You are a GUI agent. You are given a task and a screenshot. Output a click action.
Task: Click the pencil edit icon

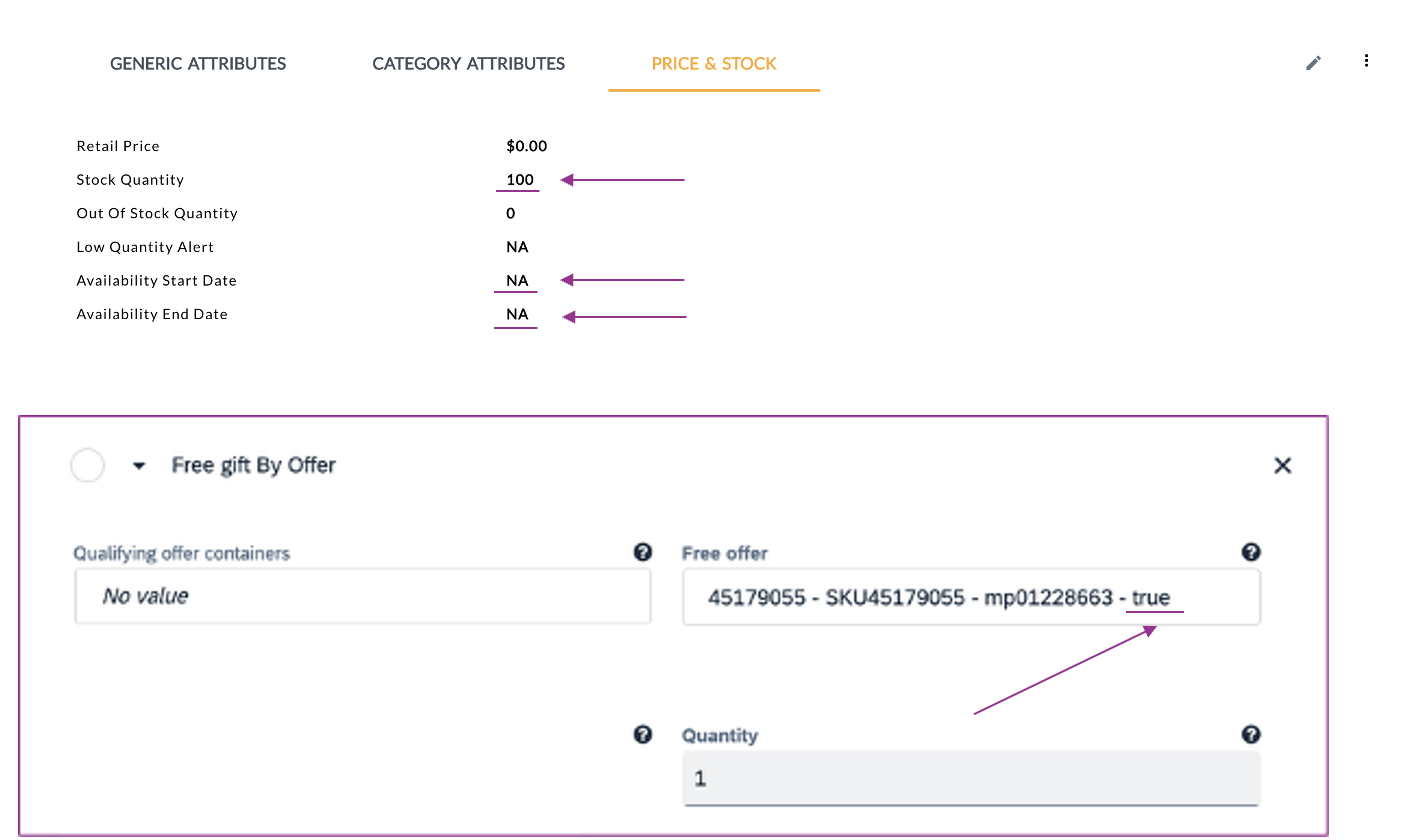pyautogui.click(x=1313, y=63)
